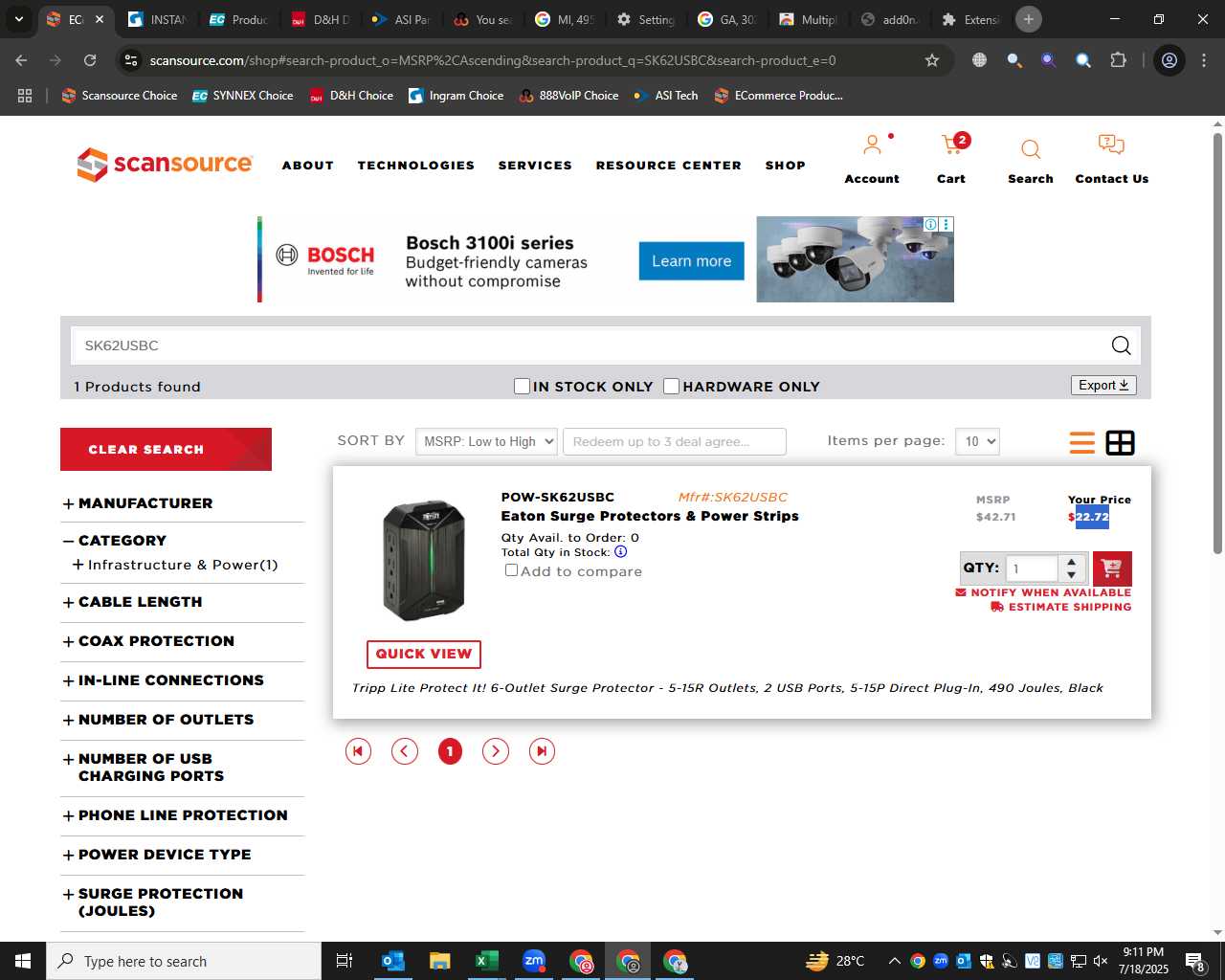Click the CLEAR SEARCH button

point(166,449)
